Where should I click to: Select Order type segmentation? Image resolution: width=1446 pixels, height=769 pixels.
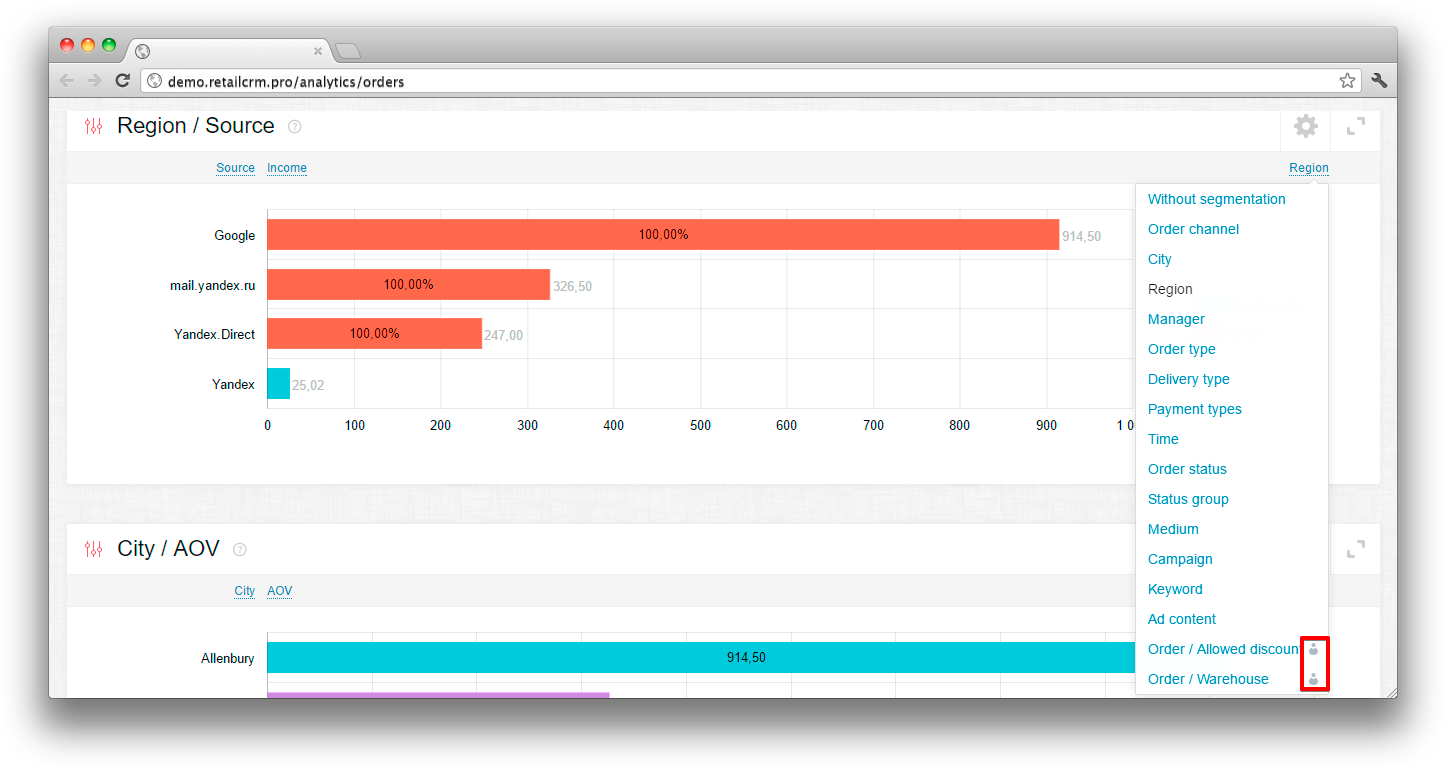coord(1182,349)
